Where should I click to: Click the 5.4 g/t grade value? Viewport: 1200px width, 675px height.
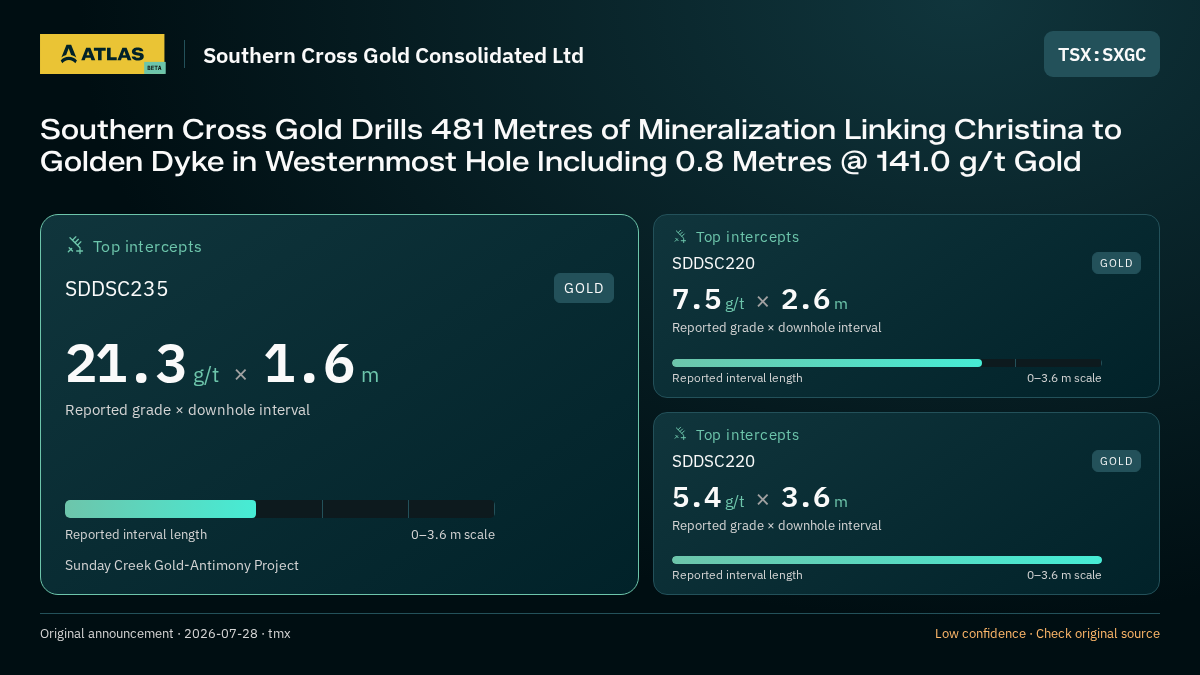[x=708, y=498]
